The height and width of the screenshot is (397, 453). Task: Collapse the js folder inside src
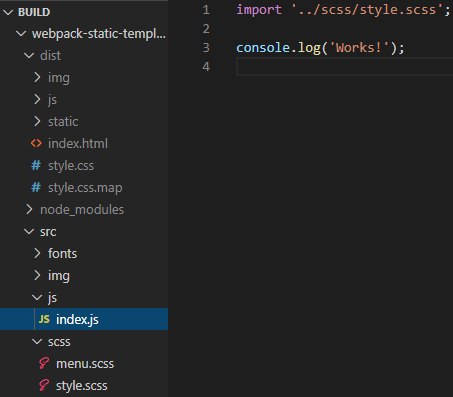tap(37, 297)
